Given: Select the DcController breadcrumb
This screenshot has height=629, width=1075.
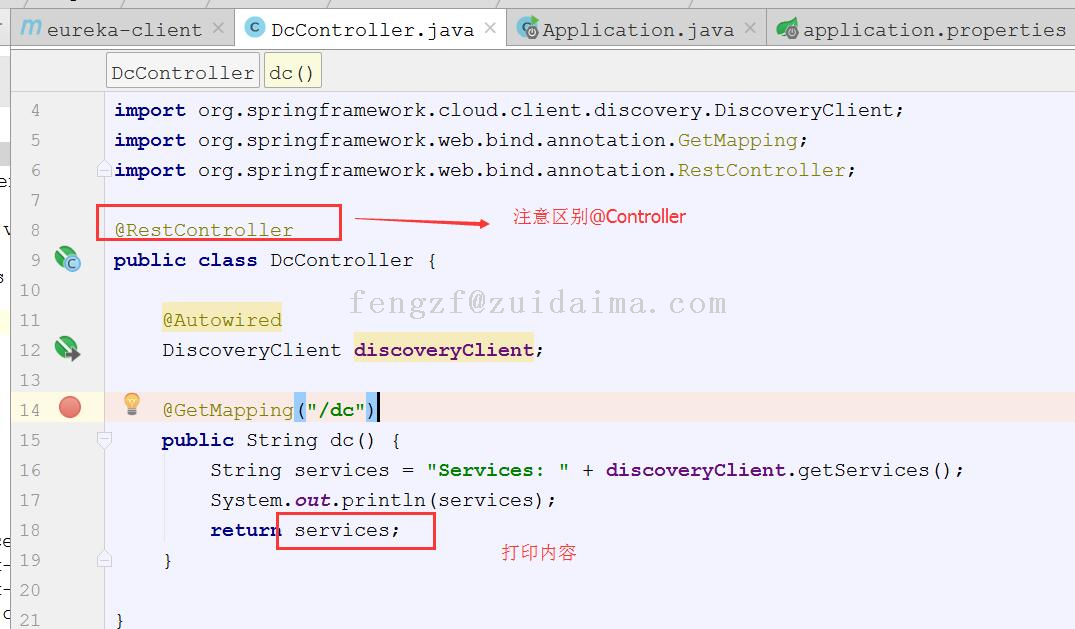Looking at the screenshot, I should 182,73.
